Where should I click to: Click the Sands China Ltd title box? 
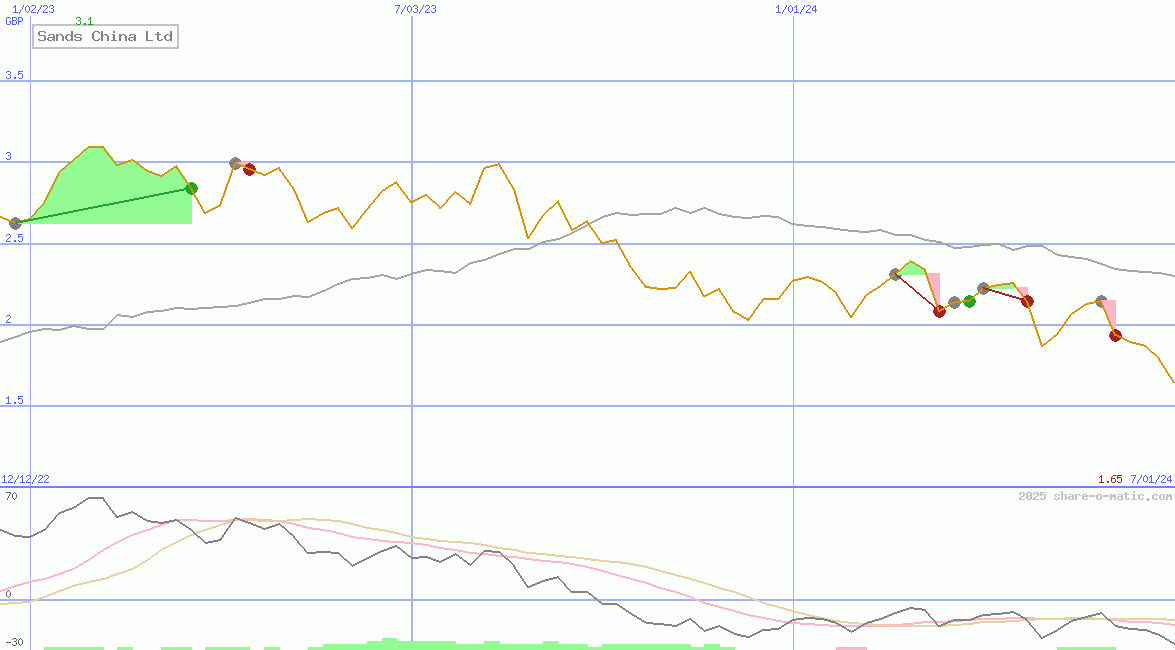[x=104, y=36]
